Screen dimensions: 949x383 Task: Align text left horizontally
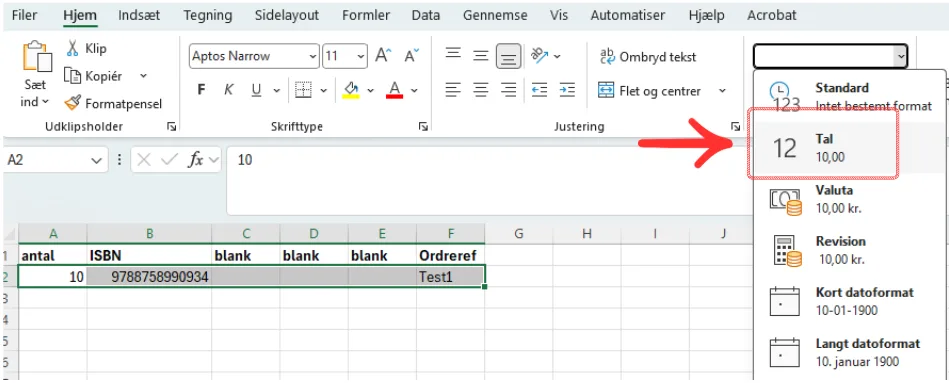[x=453, y=90]
